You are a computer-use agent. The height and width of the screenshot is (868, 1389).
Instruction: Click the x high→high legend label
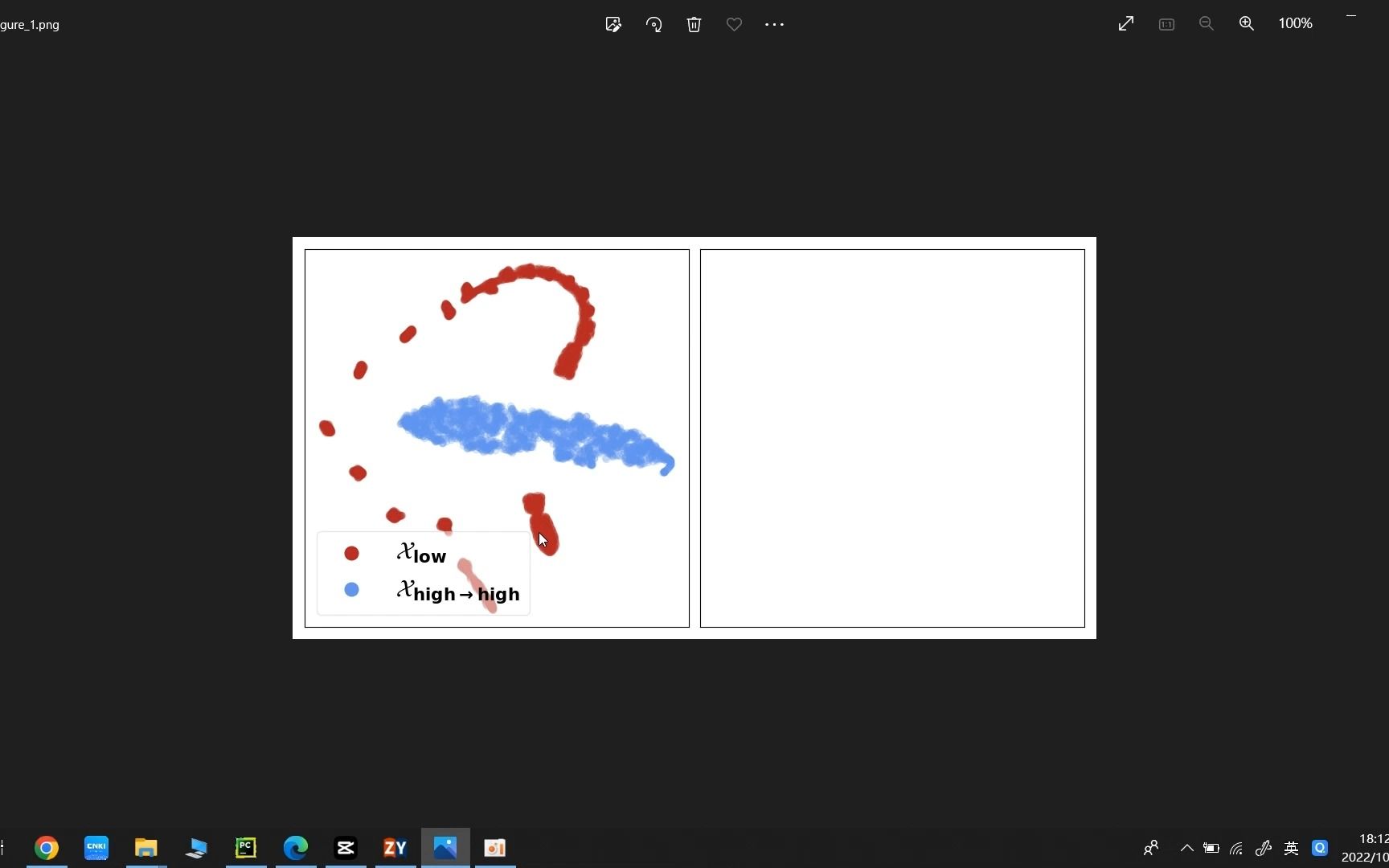coord(458,592)
